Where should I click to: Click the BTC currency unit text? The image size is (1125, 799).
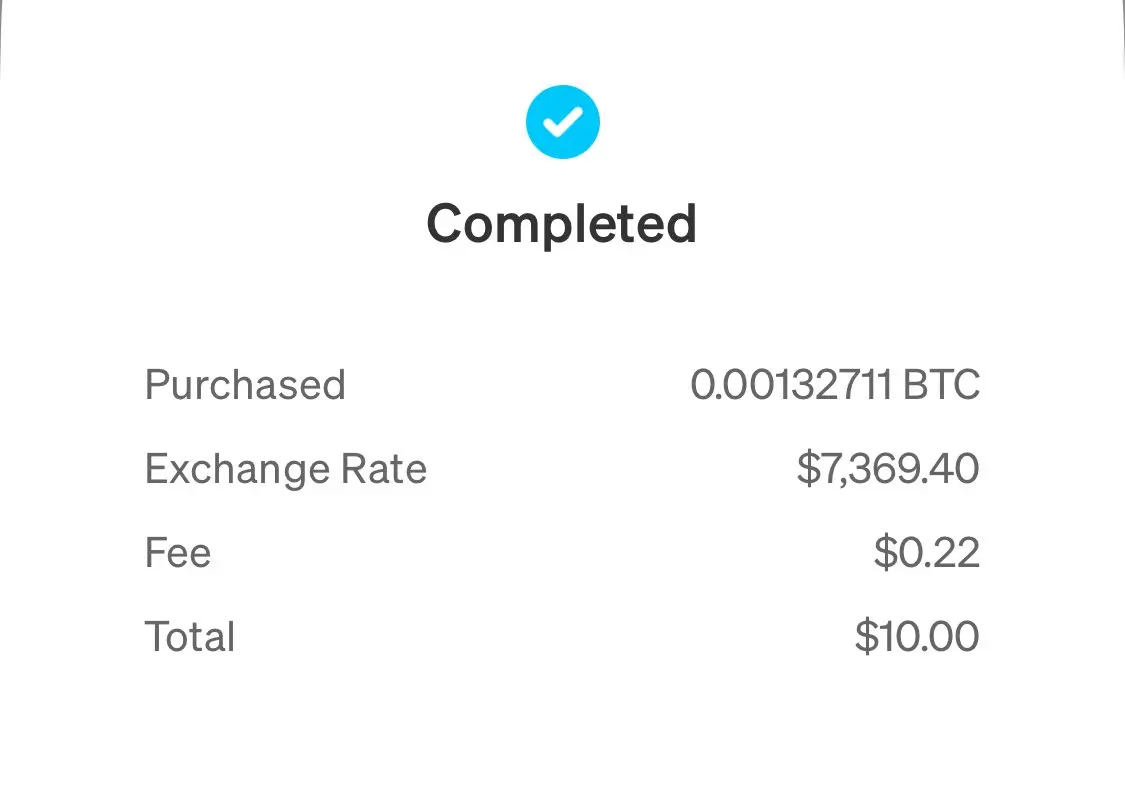coord(941,384)
